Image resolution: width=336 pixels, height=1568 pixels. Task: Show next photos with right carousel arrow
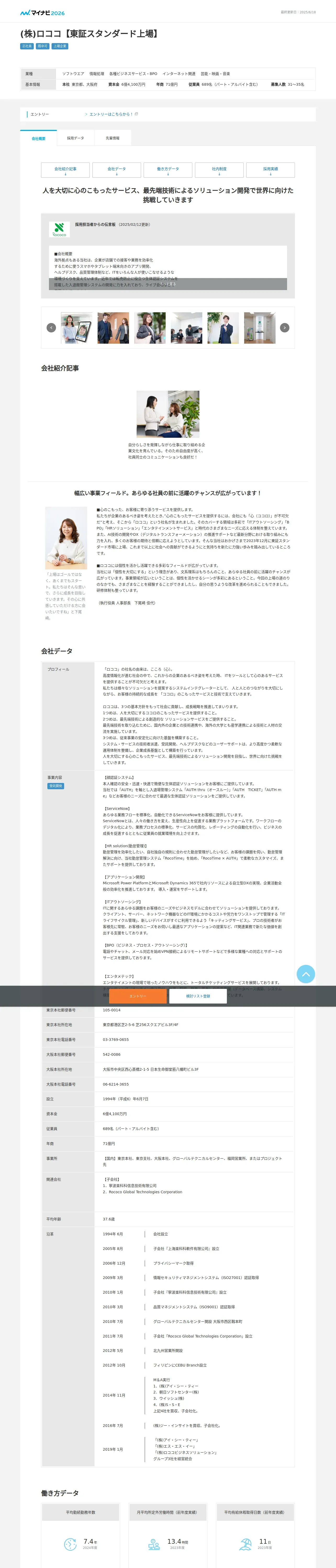(x=284, y=327)
